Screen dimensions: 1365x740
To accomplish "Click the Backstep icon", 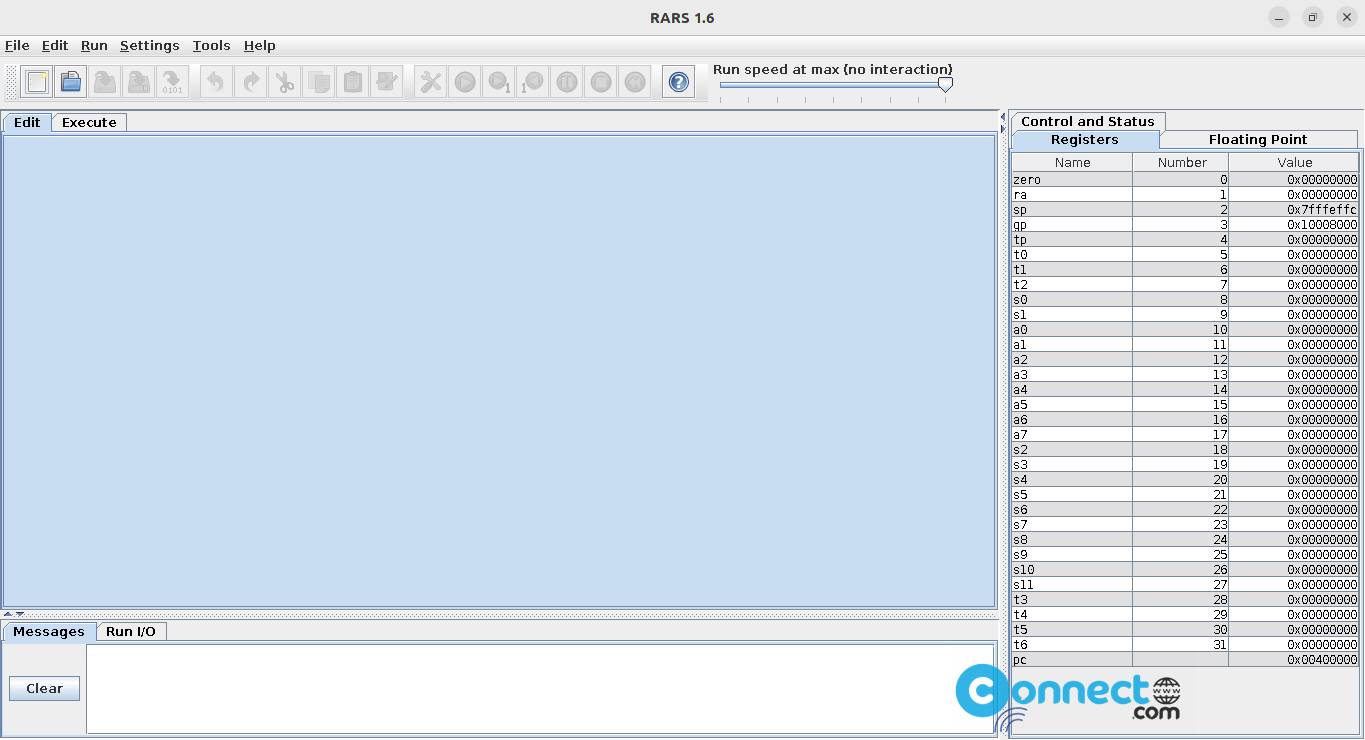I will tap(533, 82).
